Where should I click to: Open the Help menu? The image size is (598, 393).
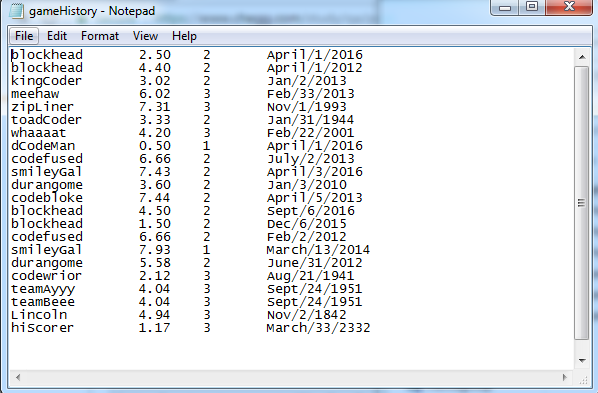184,36
